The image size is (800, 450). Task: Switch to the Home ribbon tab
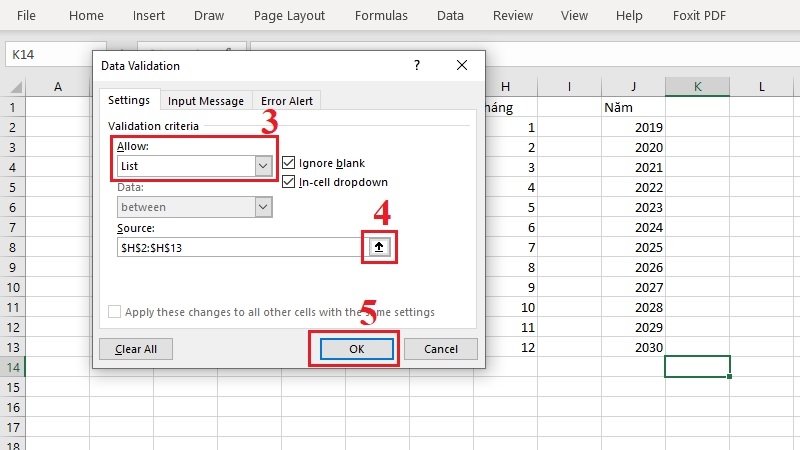(x=86, y=16)
